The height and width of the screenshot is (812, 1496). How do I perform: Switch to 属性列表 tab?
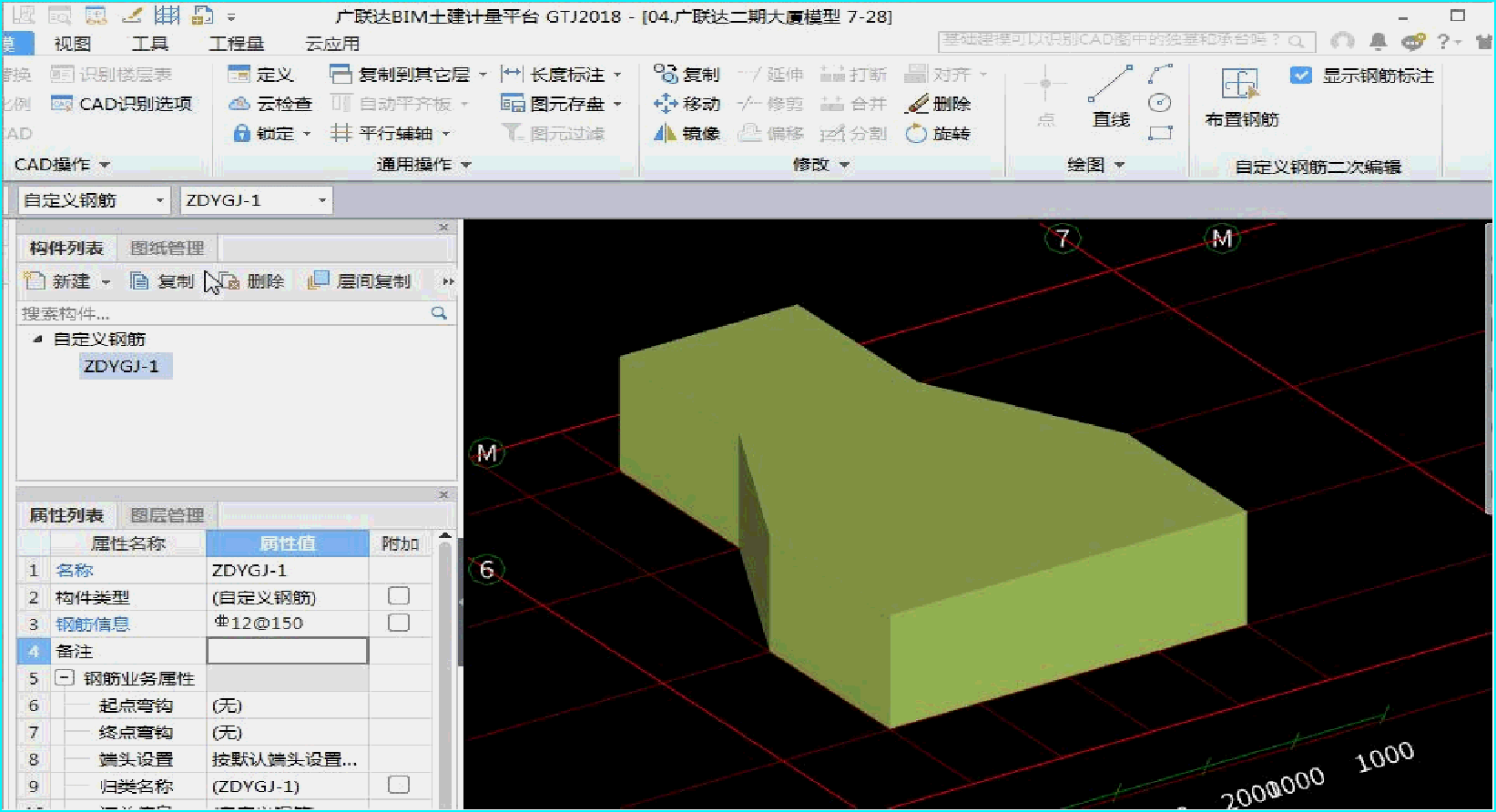point(66,515)
